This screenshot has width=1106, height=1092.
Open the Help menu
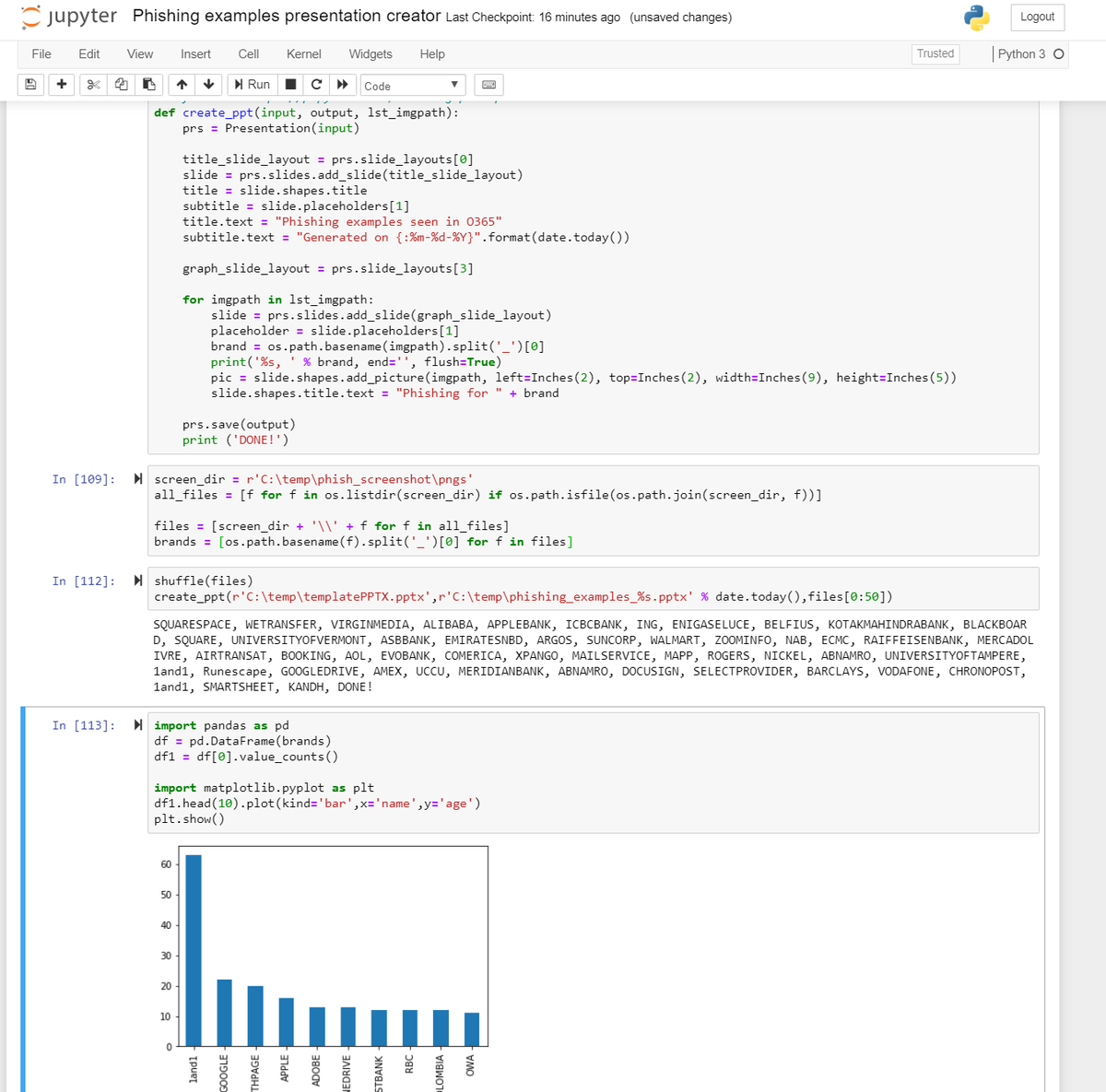pos(432,54)
